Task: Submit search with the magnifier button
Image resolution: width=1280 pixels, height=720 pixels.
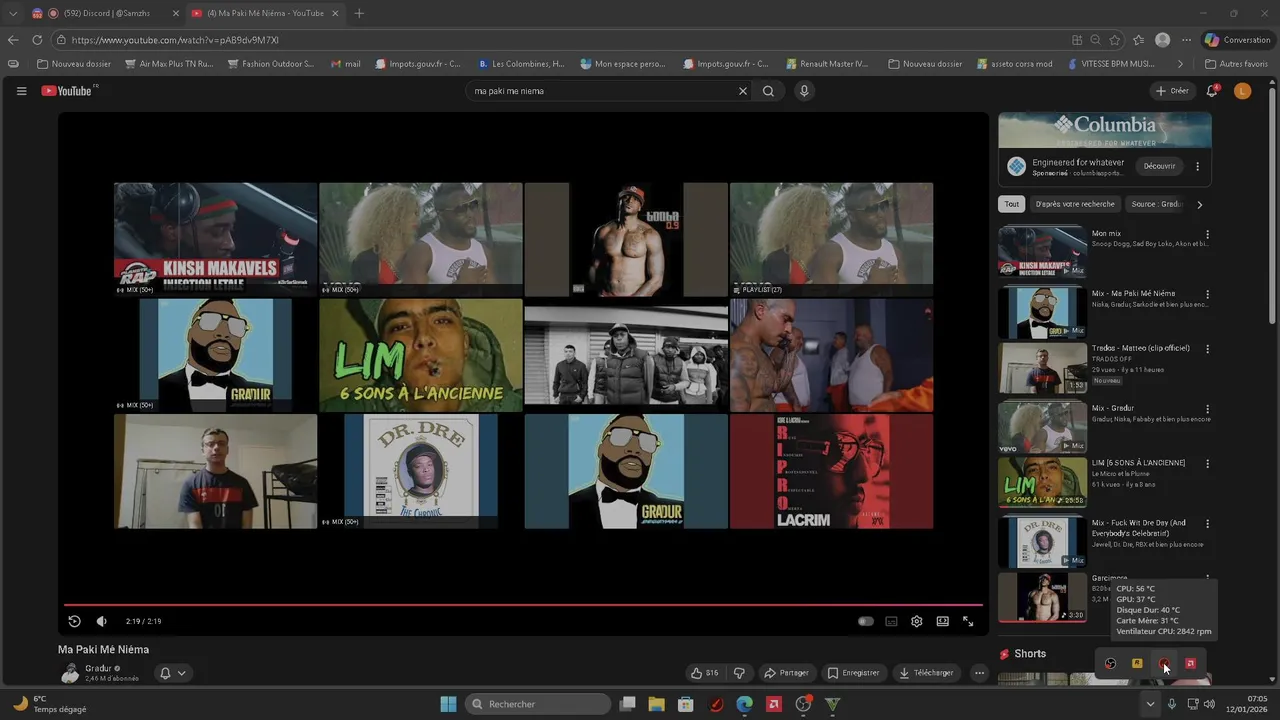Action: [x=768, y=91]
